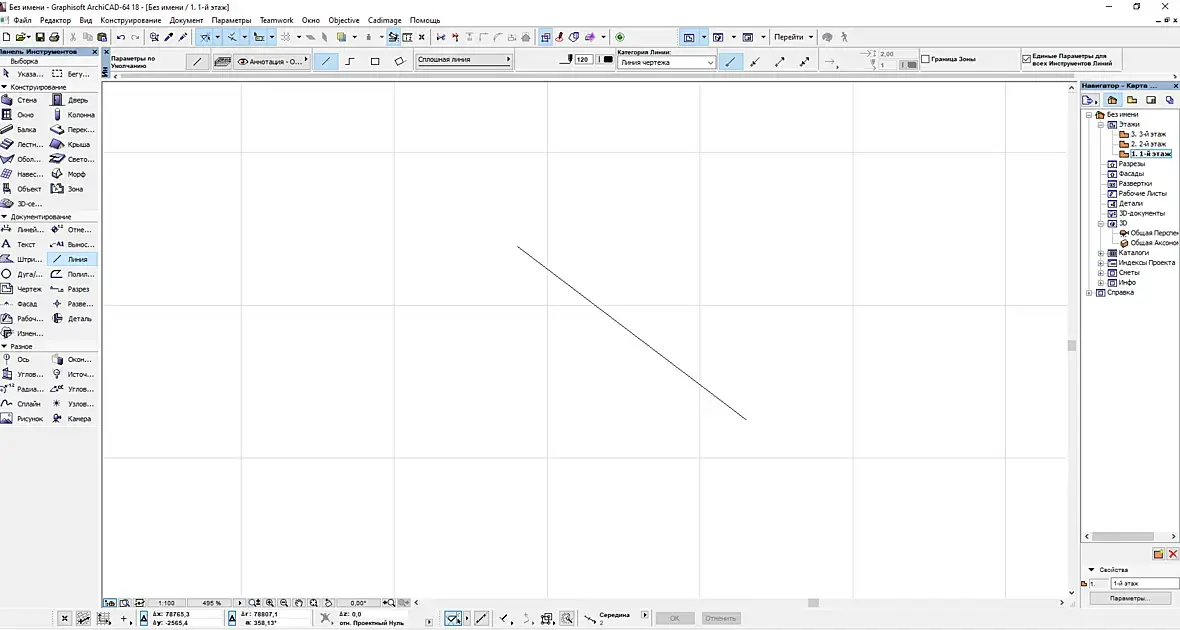The width and height of the screenshot is (1180, 630).
Task: Select the Рисунок (figure) tool
Action: (x=20, y=418)
